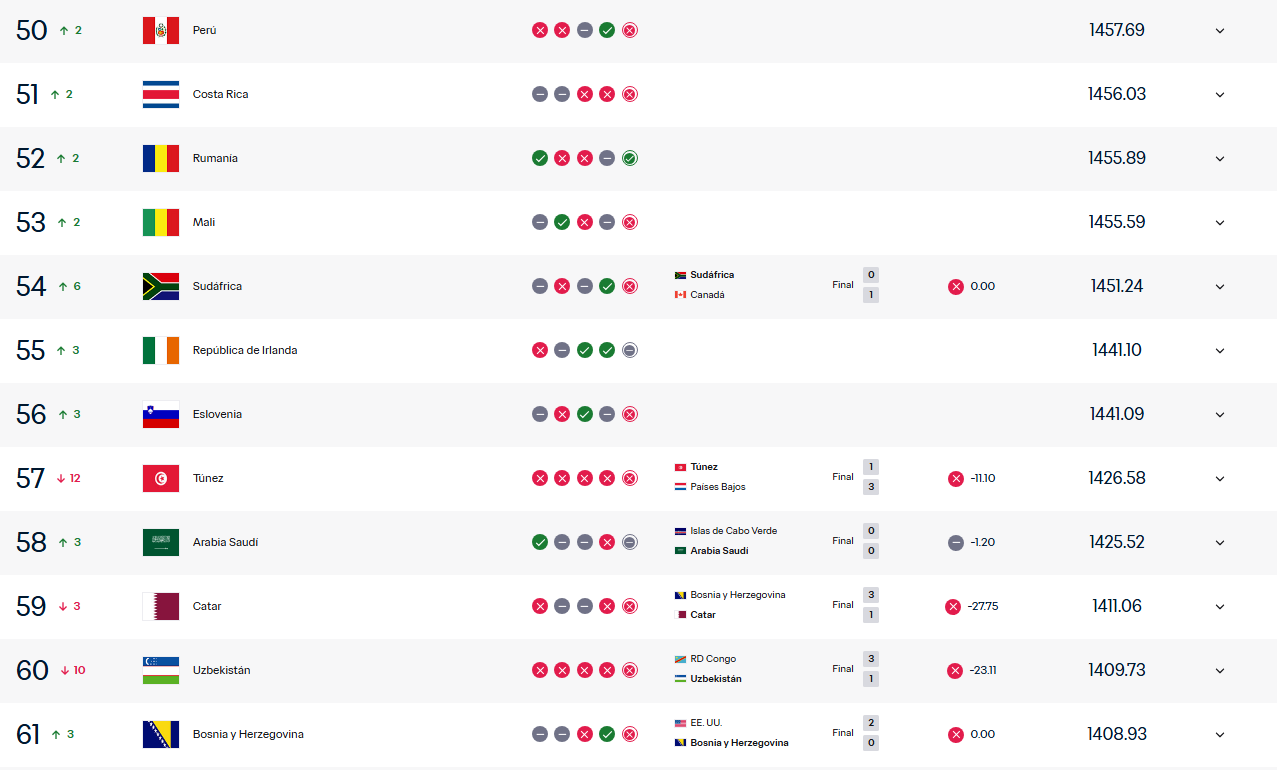
Task: Click the Perú flag icon
Action: coord(161,30)
